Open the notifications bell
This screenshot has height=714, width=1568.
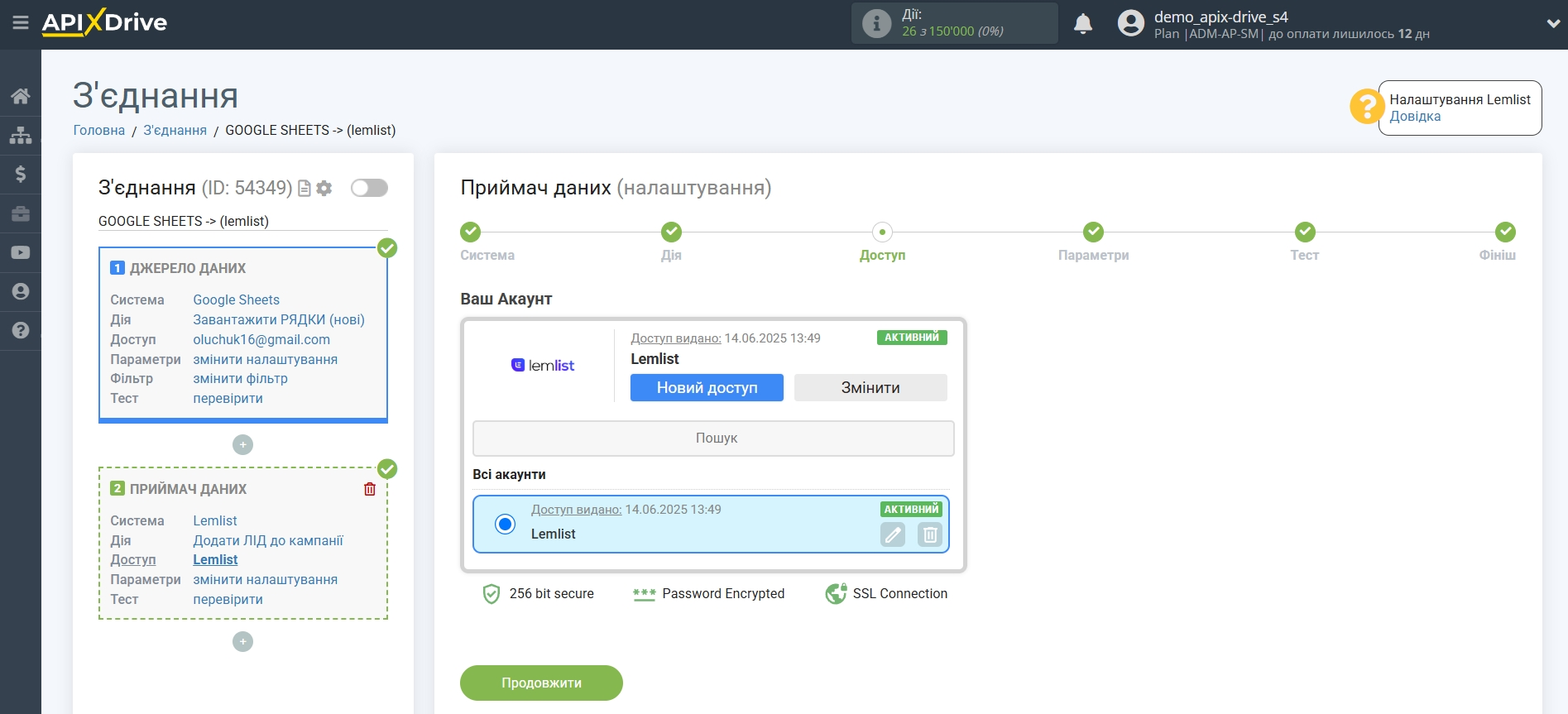click(x=1083, y=24)
